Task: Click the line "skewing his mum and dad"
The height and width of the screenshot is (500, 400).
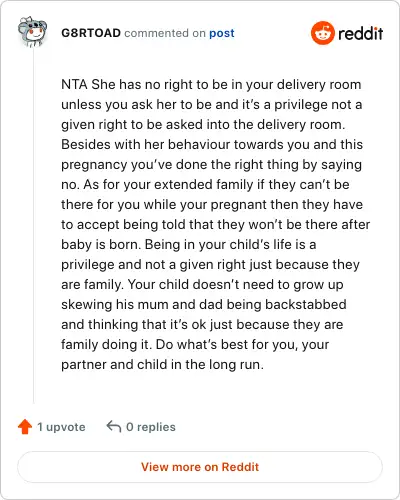Action: click(x=204, y=304)
